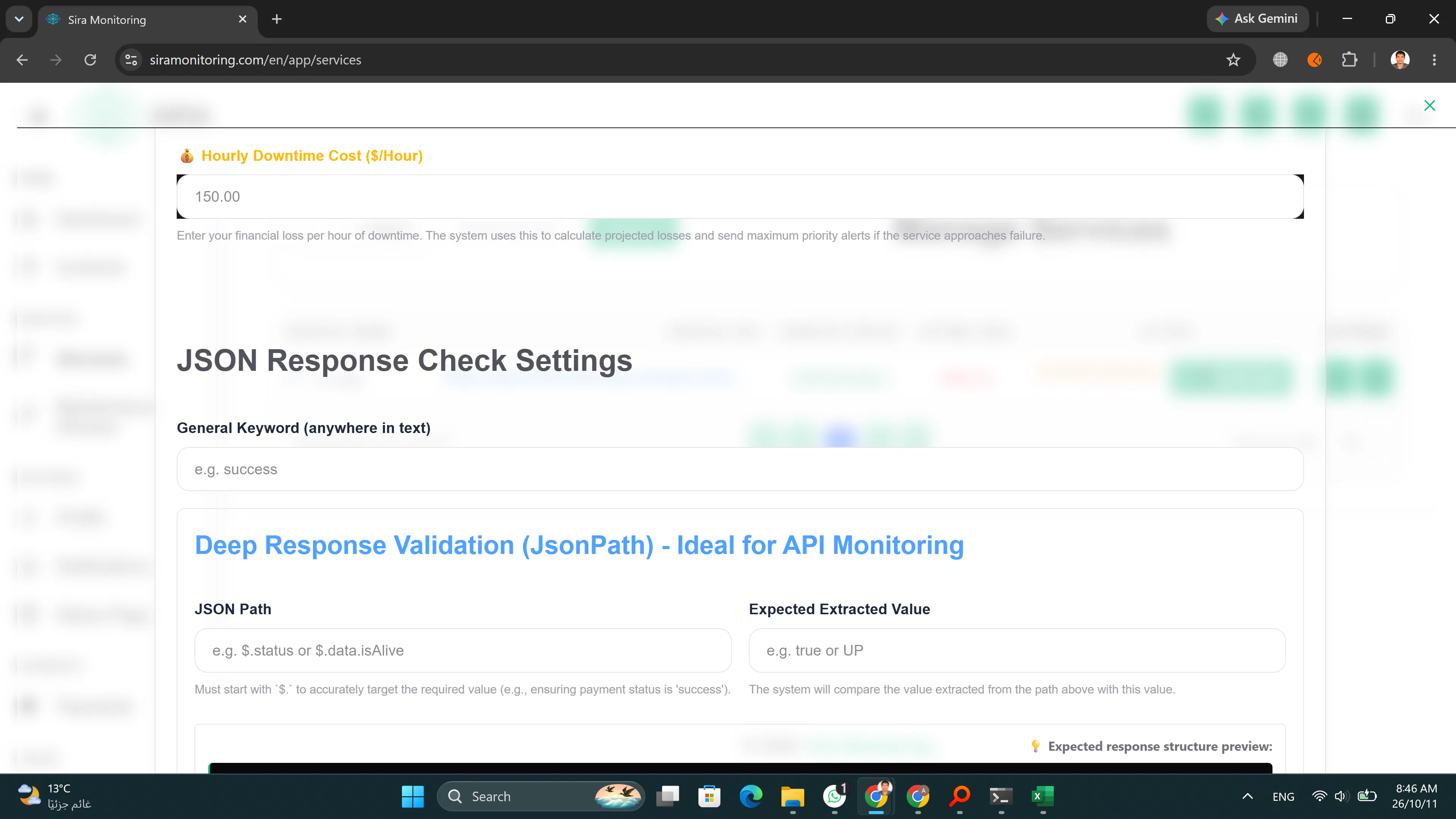Open the Chrome profile avatar

point(1400,60)
